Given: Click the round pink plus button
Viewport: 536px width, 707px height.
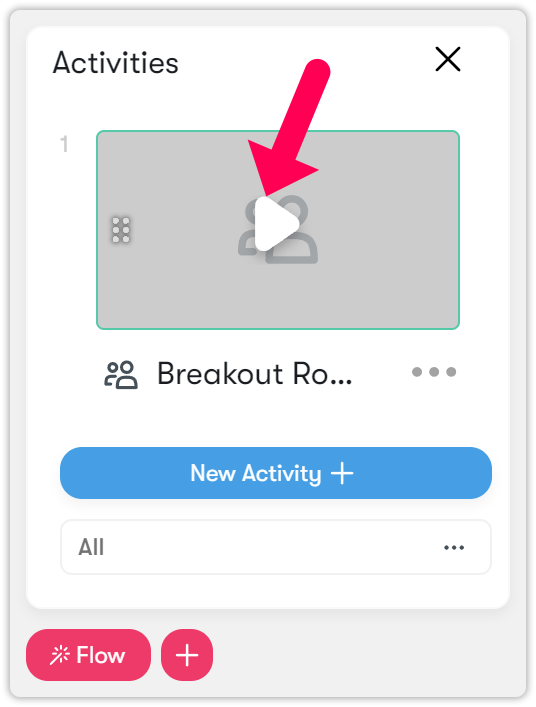Looking at the screenshot, I should (x=187, y=655).
